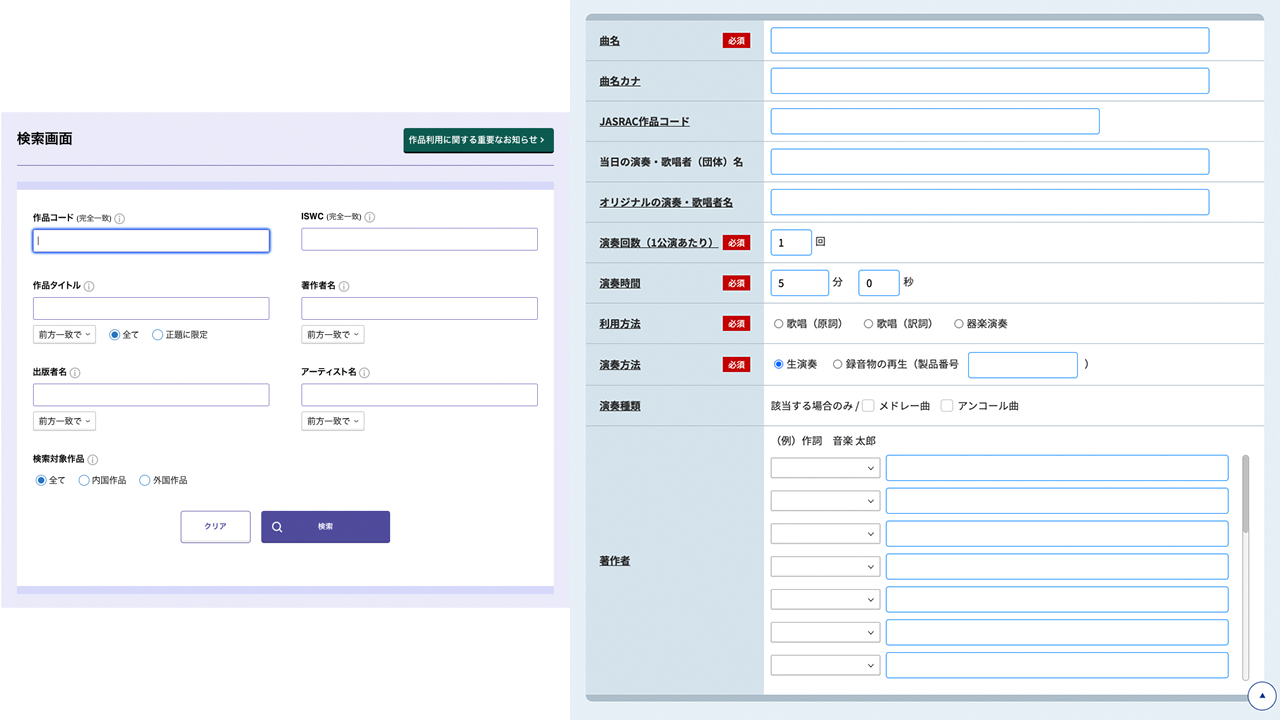The width and height of the screenshot is (1280, 720).
Task: Check the メドレー曲 checkbox
Action: [868, 406]
